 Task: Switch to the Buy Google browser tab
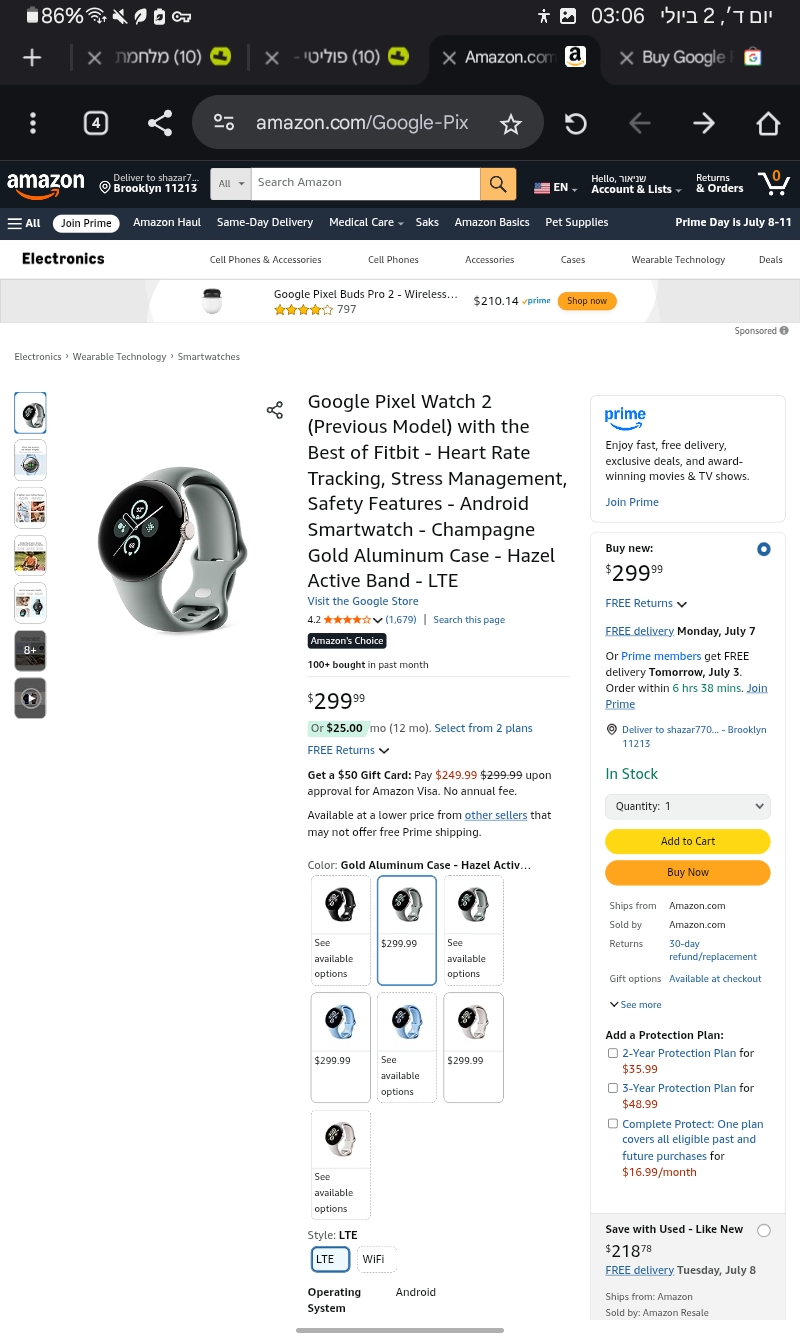[685, 57]
